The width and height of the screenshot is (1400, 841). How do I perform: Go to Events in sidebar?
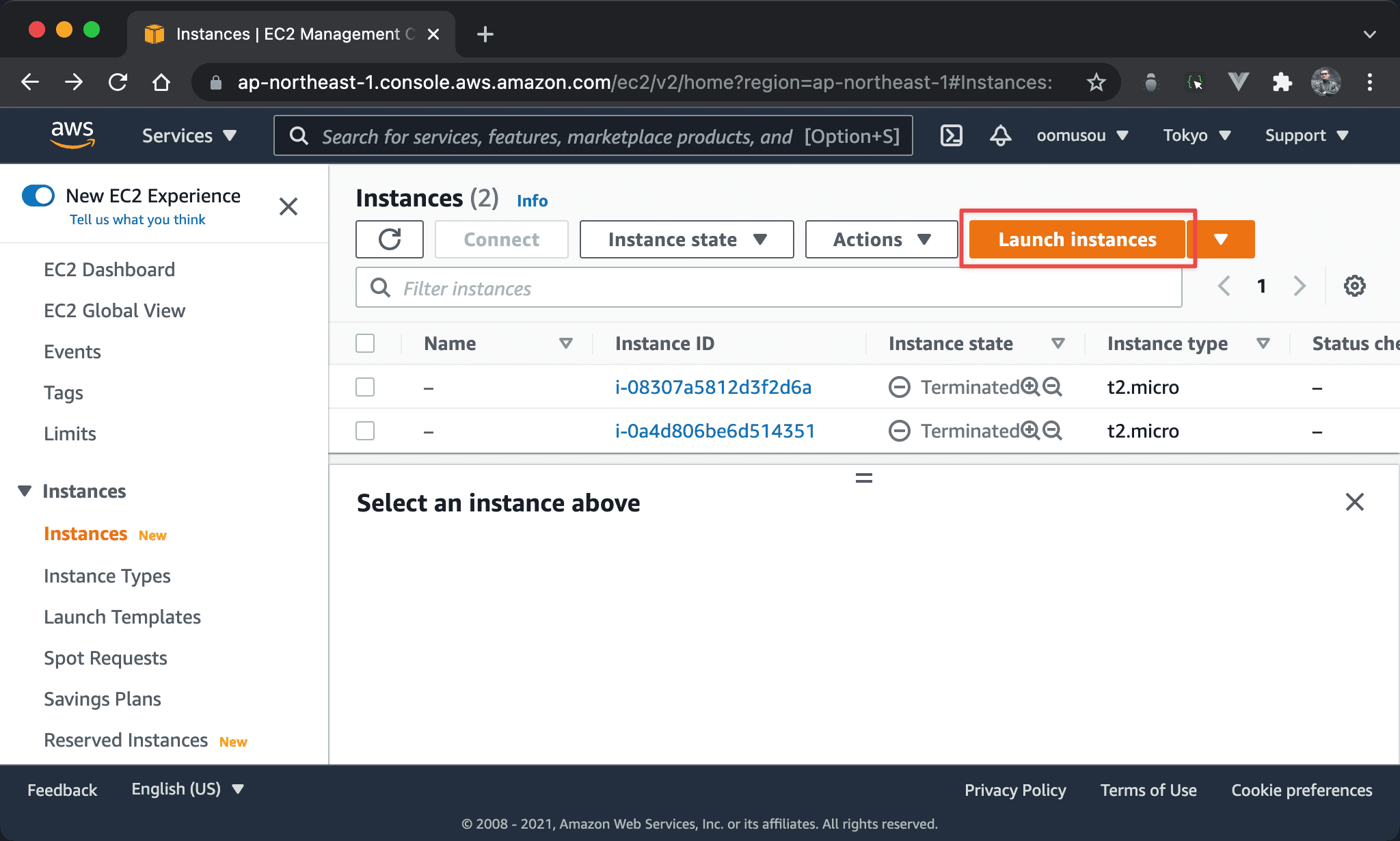click(72, 351)
